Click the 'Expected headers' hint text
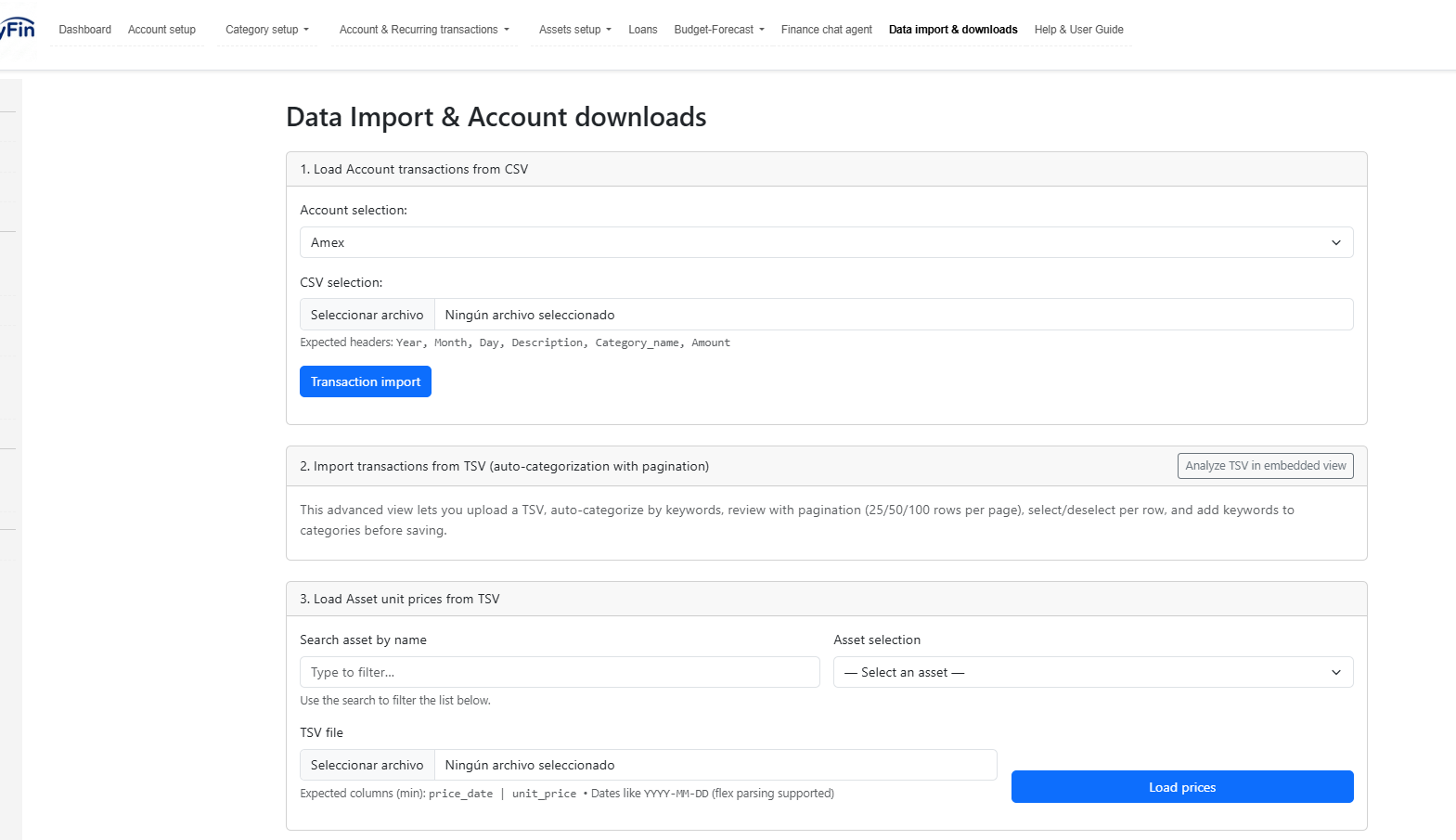Screen dimensions: 1456x840 [x=515, y=342]
